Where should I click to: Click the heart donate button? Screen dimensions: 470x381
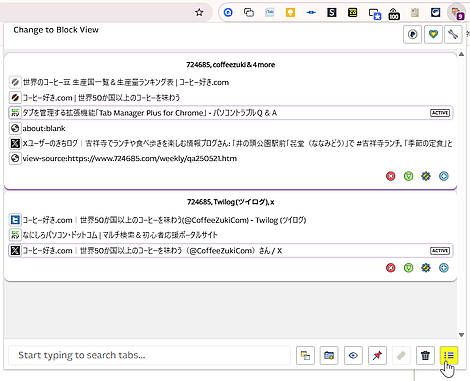tap(433, 34)
